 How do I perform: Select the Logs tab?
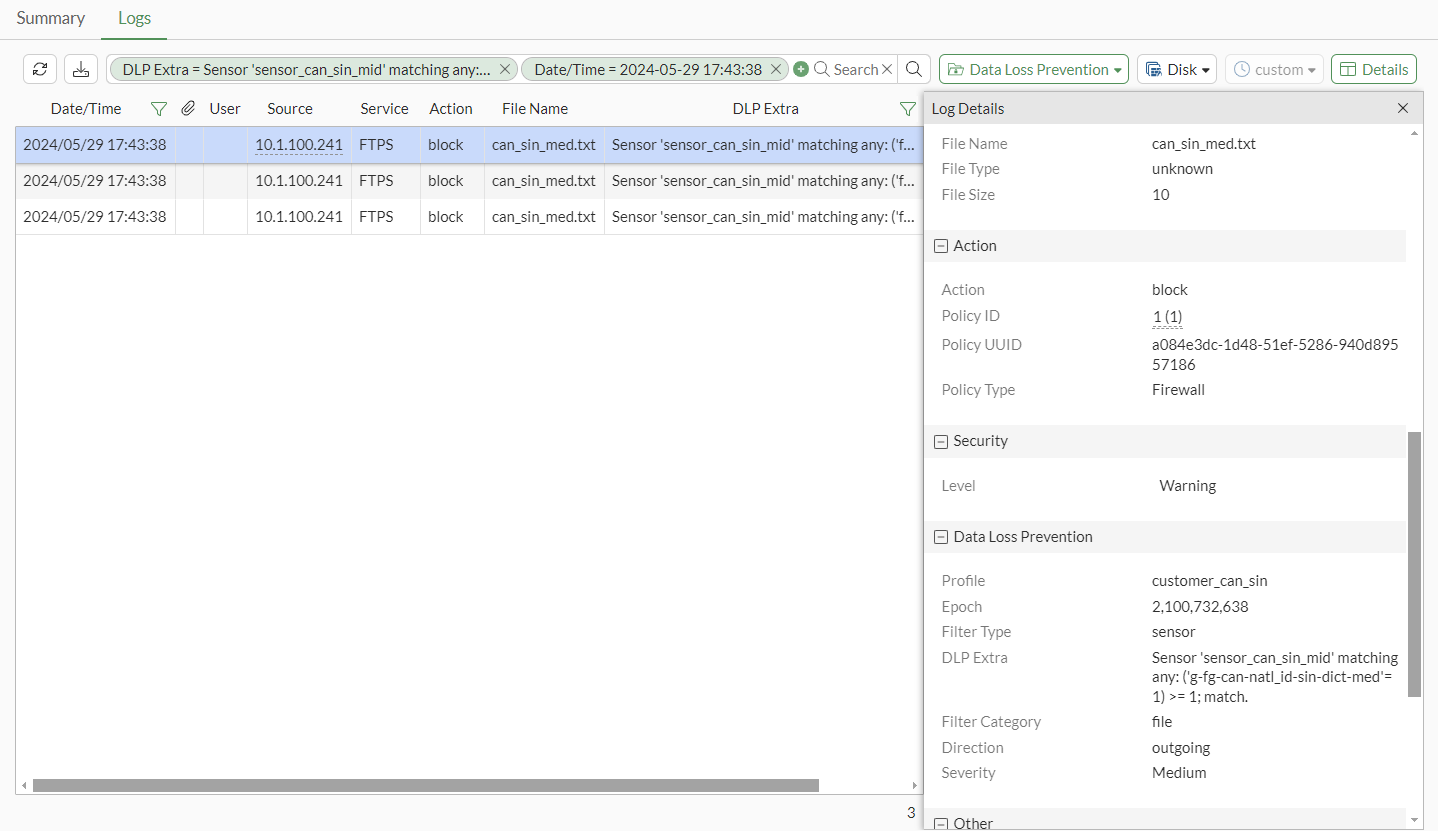(x=134, y=18)
